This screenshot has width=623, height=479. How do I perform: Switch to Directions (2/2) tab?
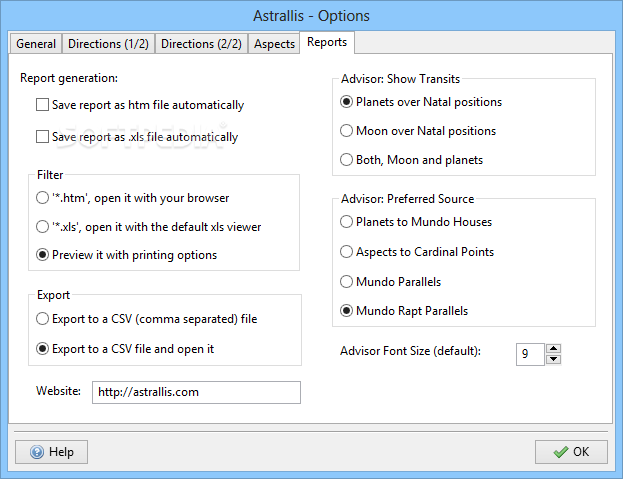[x=201, y=44]
